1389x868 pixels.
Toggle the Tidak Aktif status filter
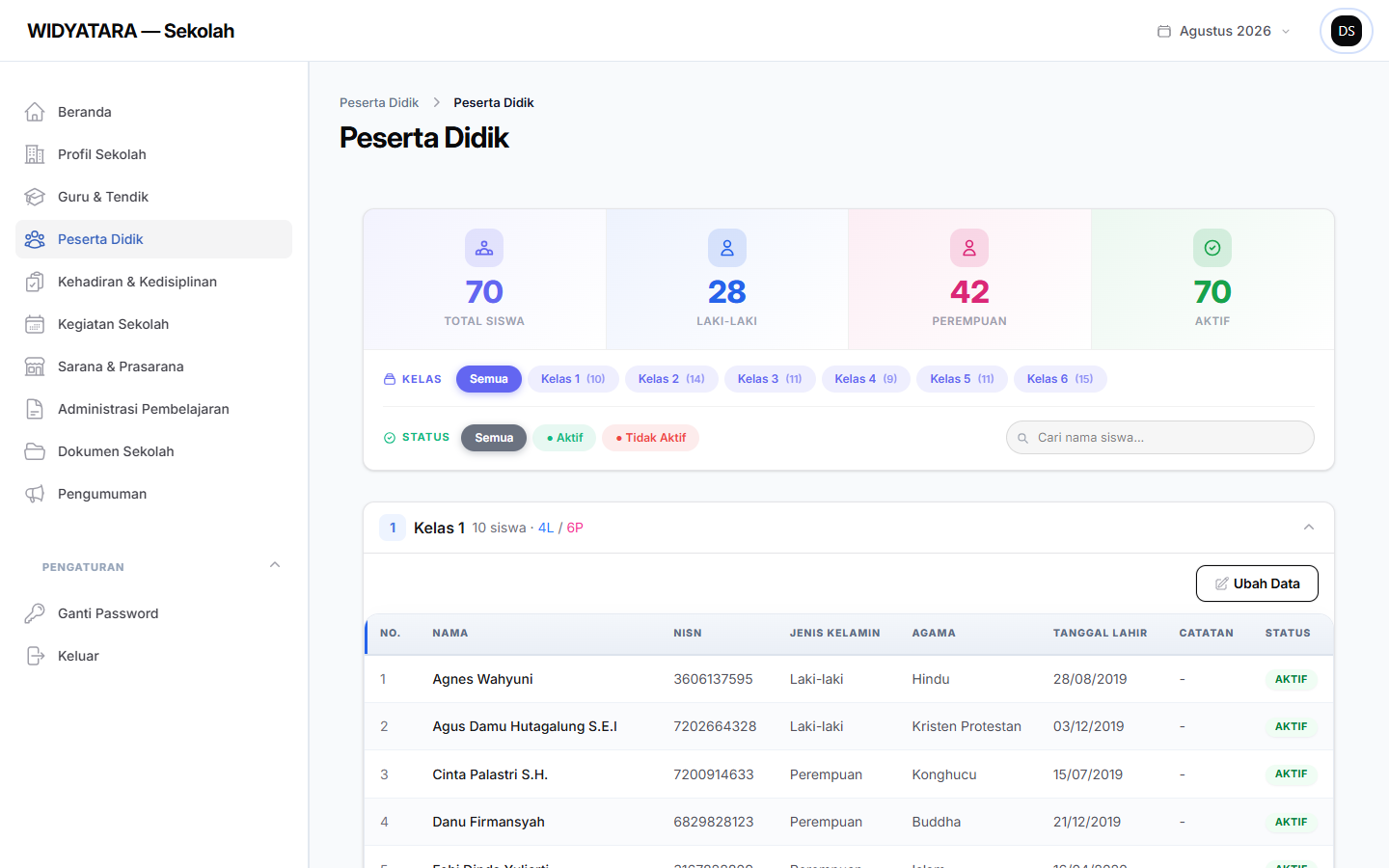(650, 438)
